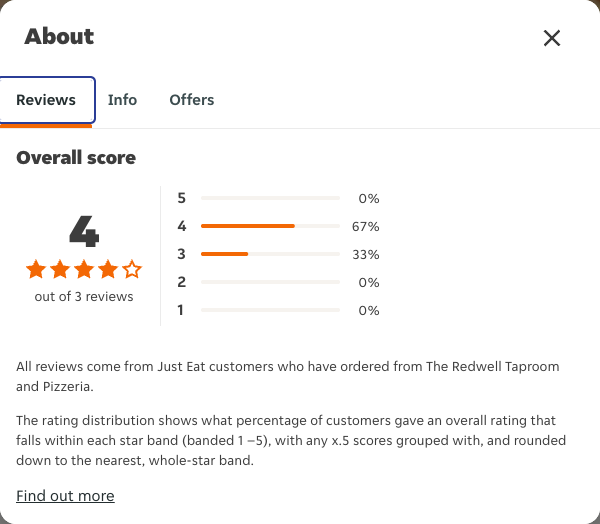Click the fourth filled orange star
600x524 pixels.
coord(108,269)
